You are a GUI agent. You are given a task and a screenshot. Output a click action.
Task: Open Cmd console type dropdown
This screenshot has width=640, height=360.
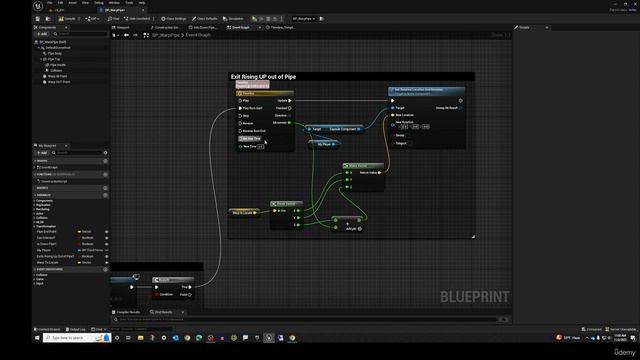coord(98,329)
